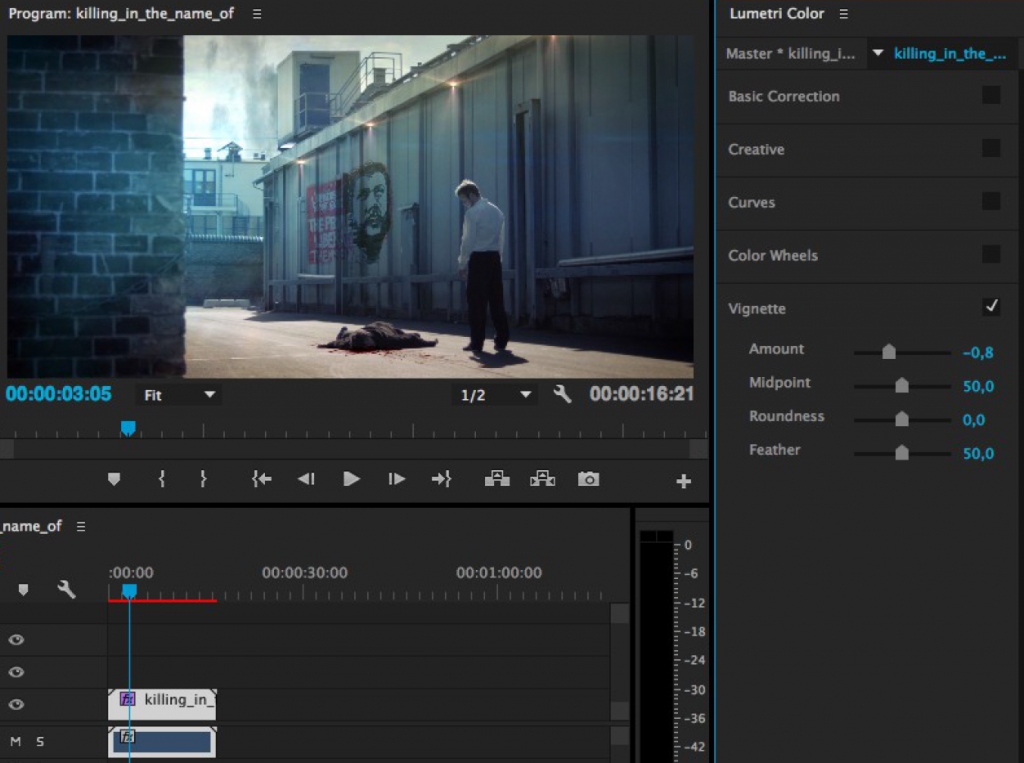Click the Lift button icon
This screenshot has height=763, width=1024.
(497, 479)
